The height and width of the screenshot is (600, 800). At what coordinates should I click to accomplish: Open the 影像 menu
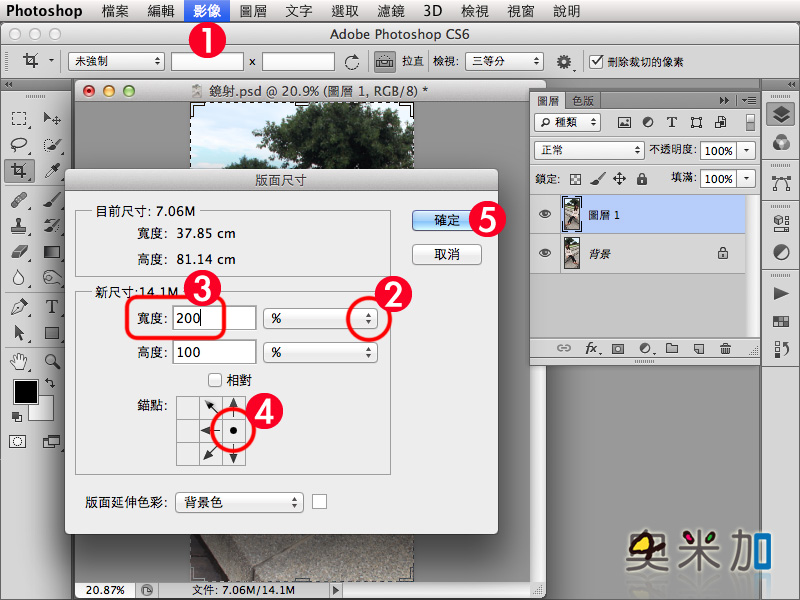[x=207, y=11]
